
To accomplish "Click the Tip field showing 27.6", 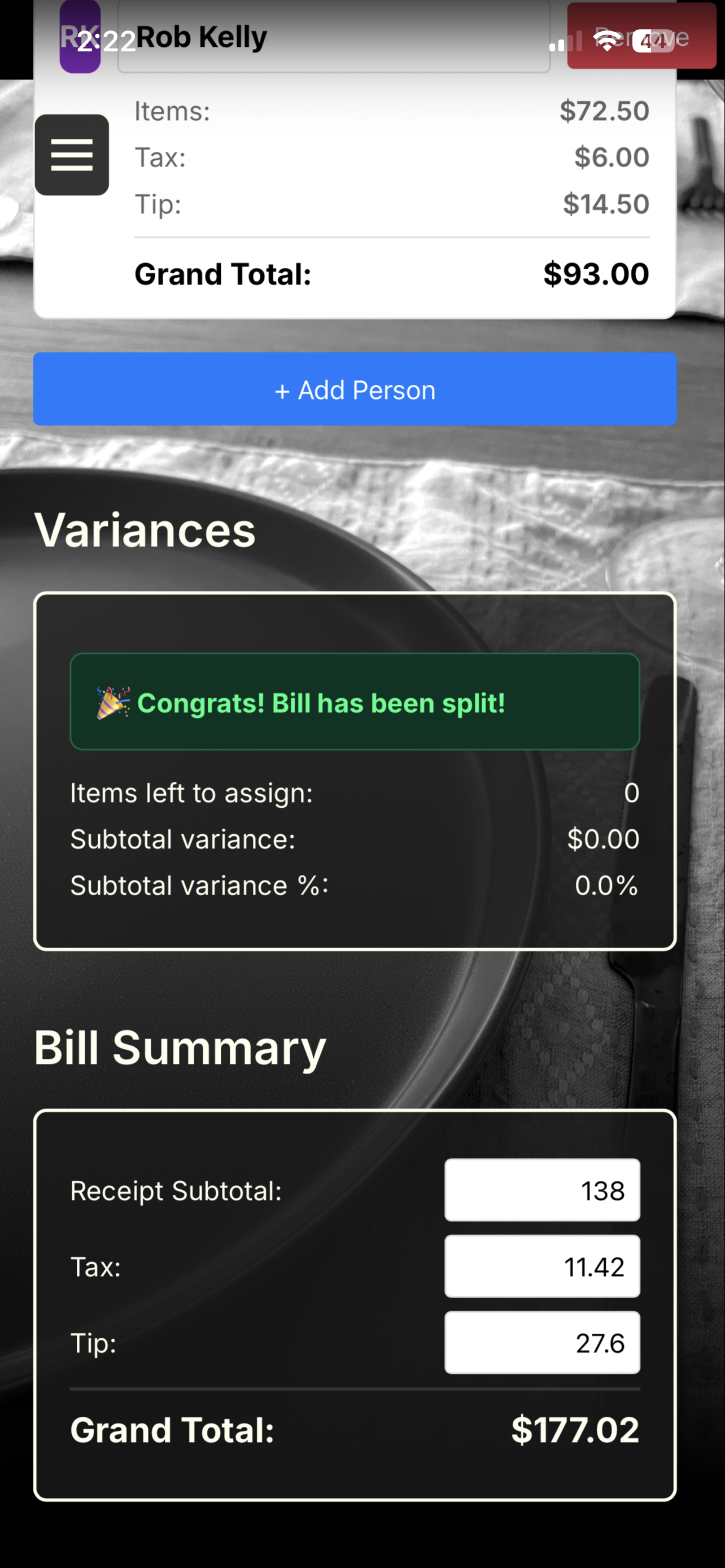I will coord(541,1343).
